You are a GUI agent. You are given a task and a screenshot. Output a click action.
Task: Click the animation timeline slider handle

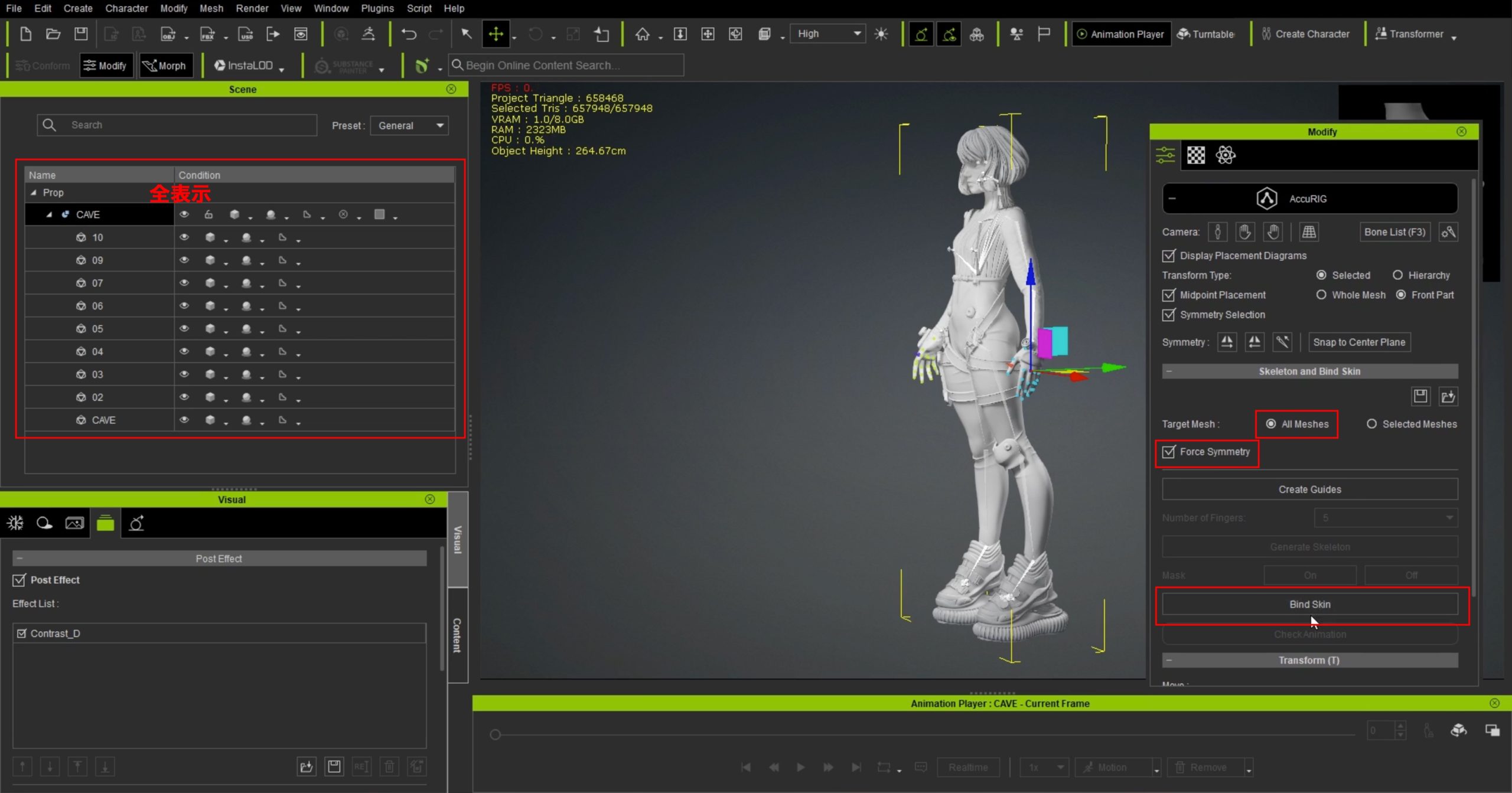coord(496,735)
